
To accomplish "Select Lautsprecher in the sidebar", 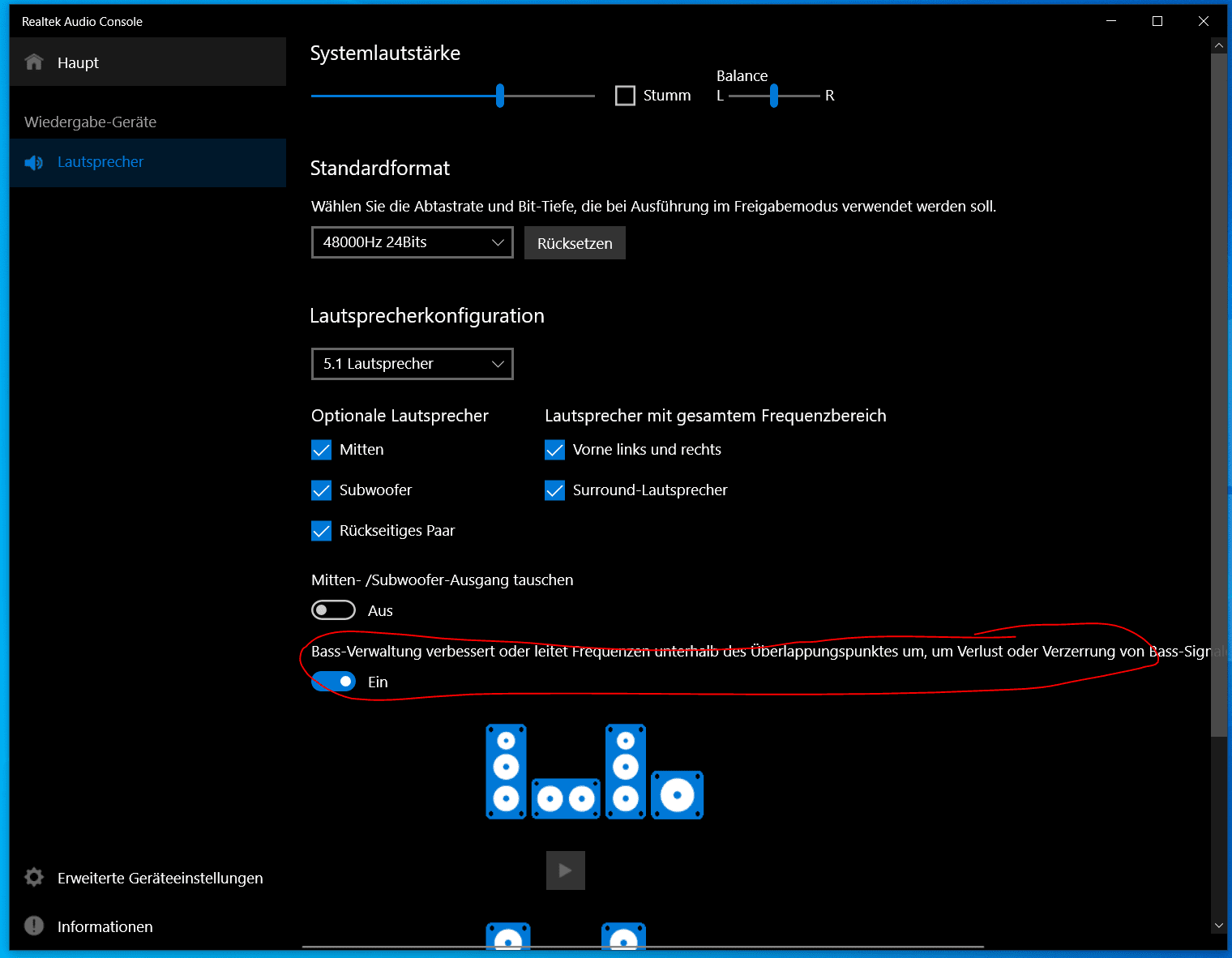I will click(148, 162).
